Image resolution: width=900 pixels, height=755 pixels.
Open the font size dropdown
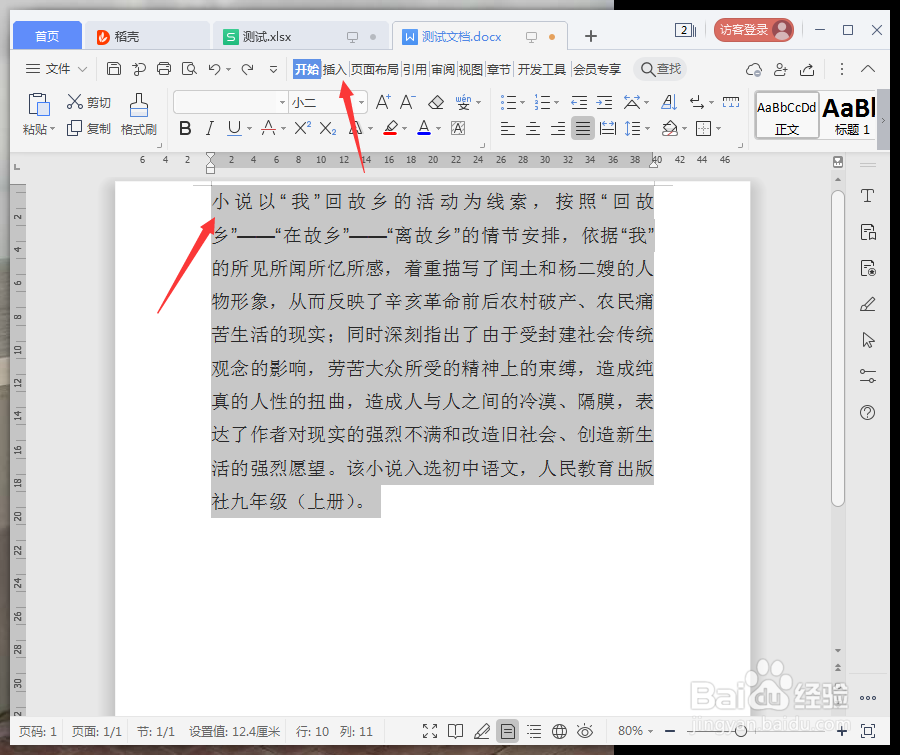(360, 101)
